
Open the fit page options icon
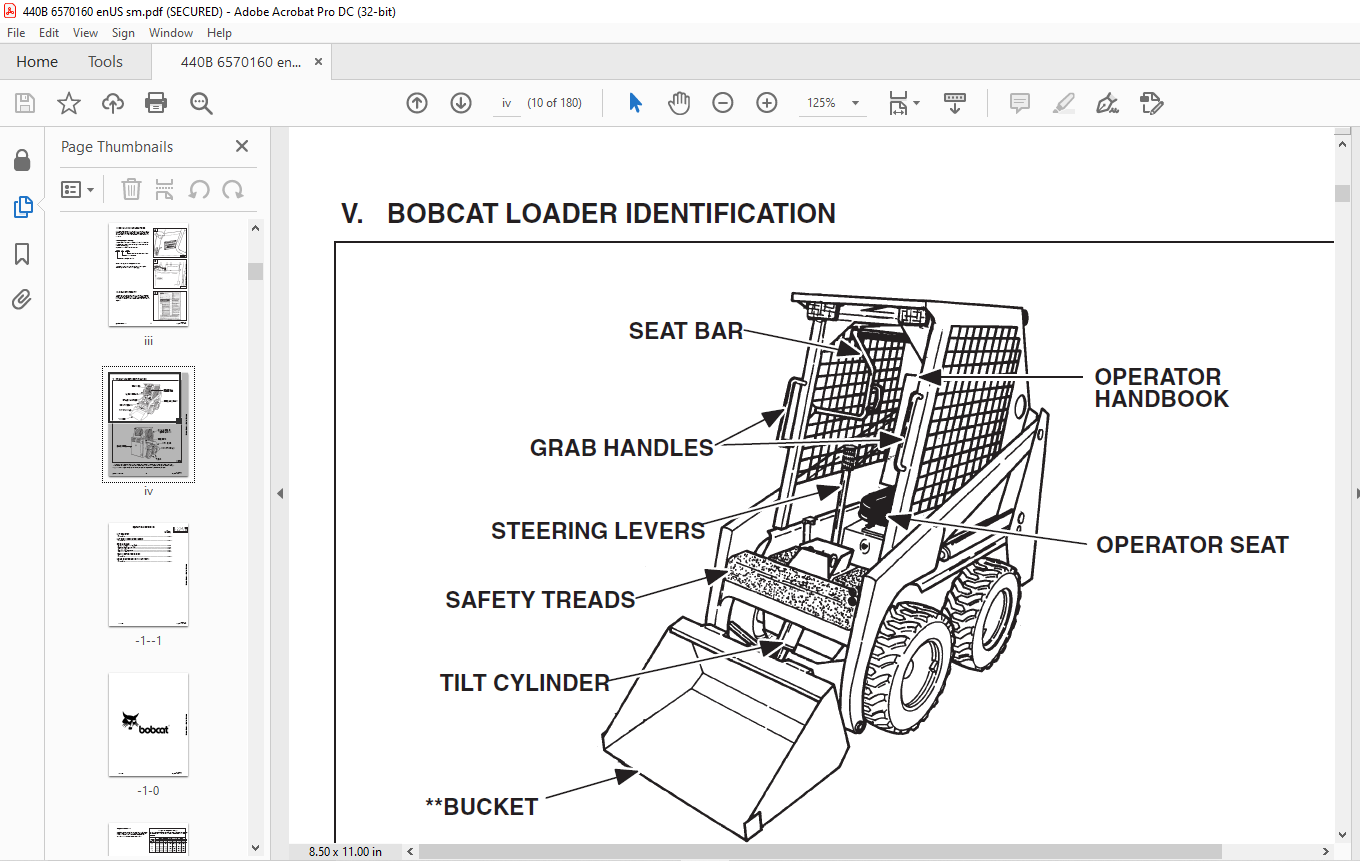click(x=898, y=103)
